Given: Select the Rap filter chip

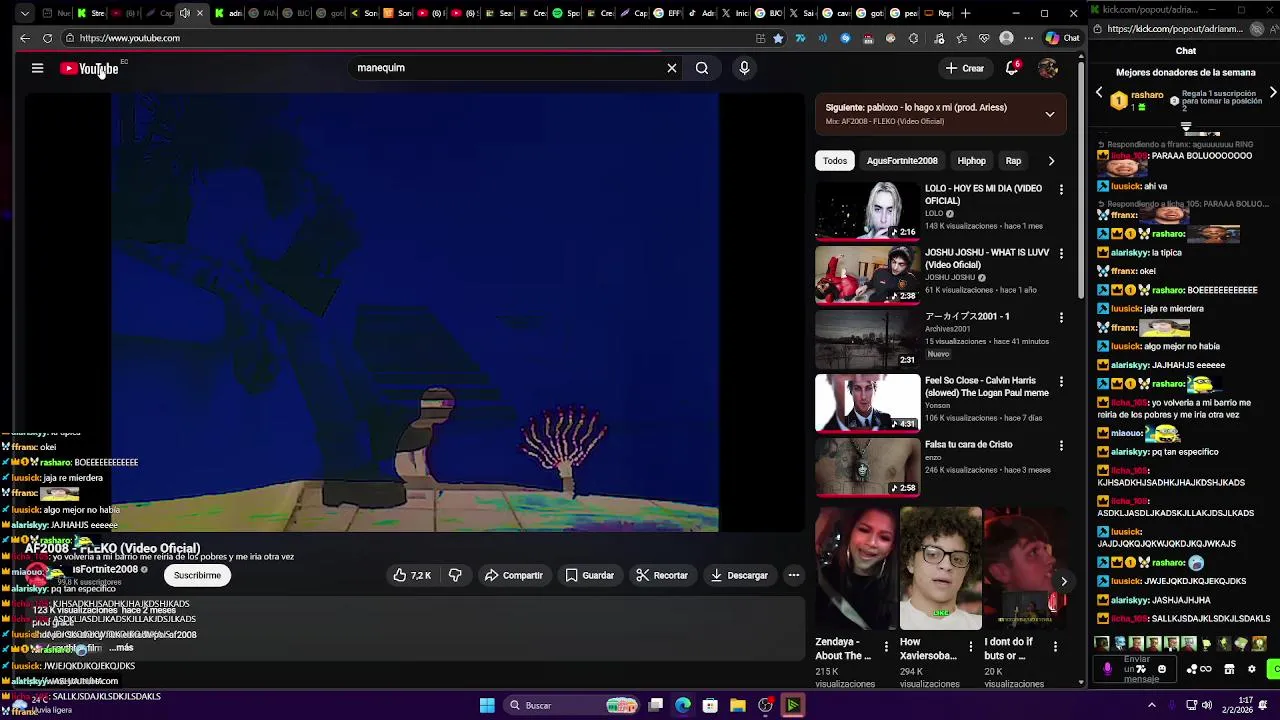Looking at the screenshot, I should tap(1013, 161).
